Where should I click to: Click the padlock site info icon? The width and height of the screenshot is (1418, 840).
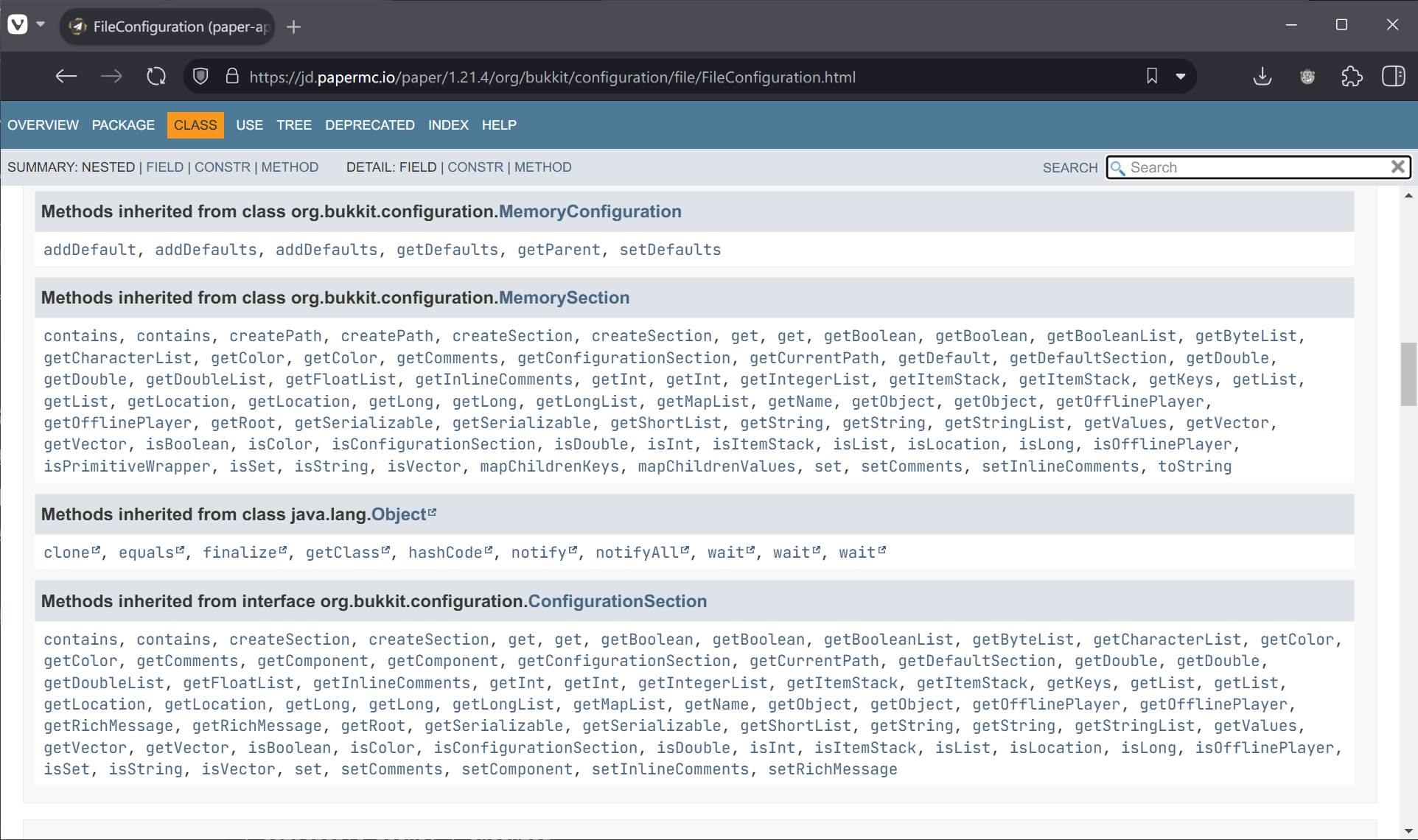tap(232, 77)
